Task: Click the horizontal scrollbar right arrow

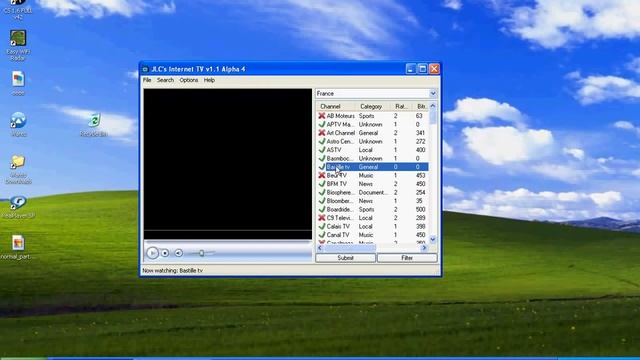Action: 424,247
